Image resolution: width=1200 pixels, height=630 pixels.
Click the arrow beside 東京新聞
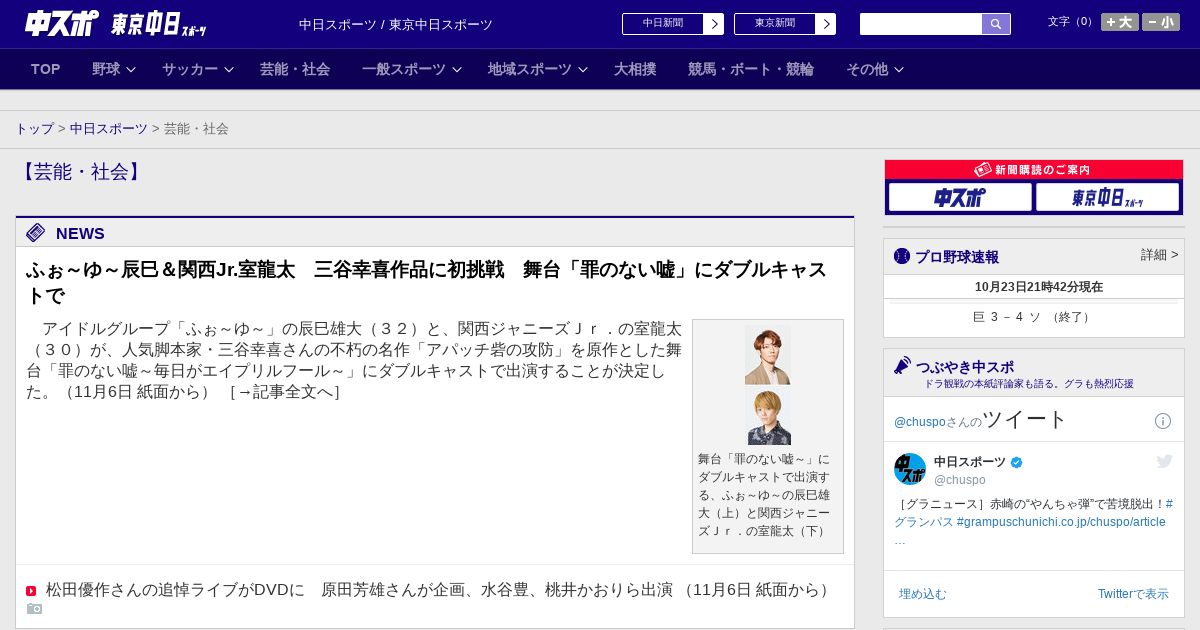tap(825, 24)
